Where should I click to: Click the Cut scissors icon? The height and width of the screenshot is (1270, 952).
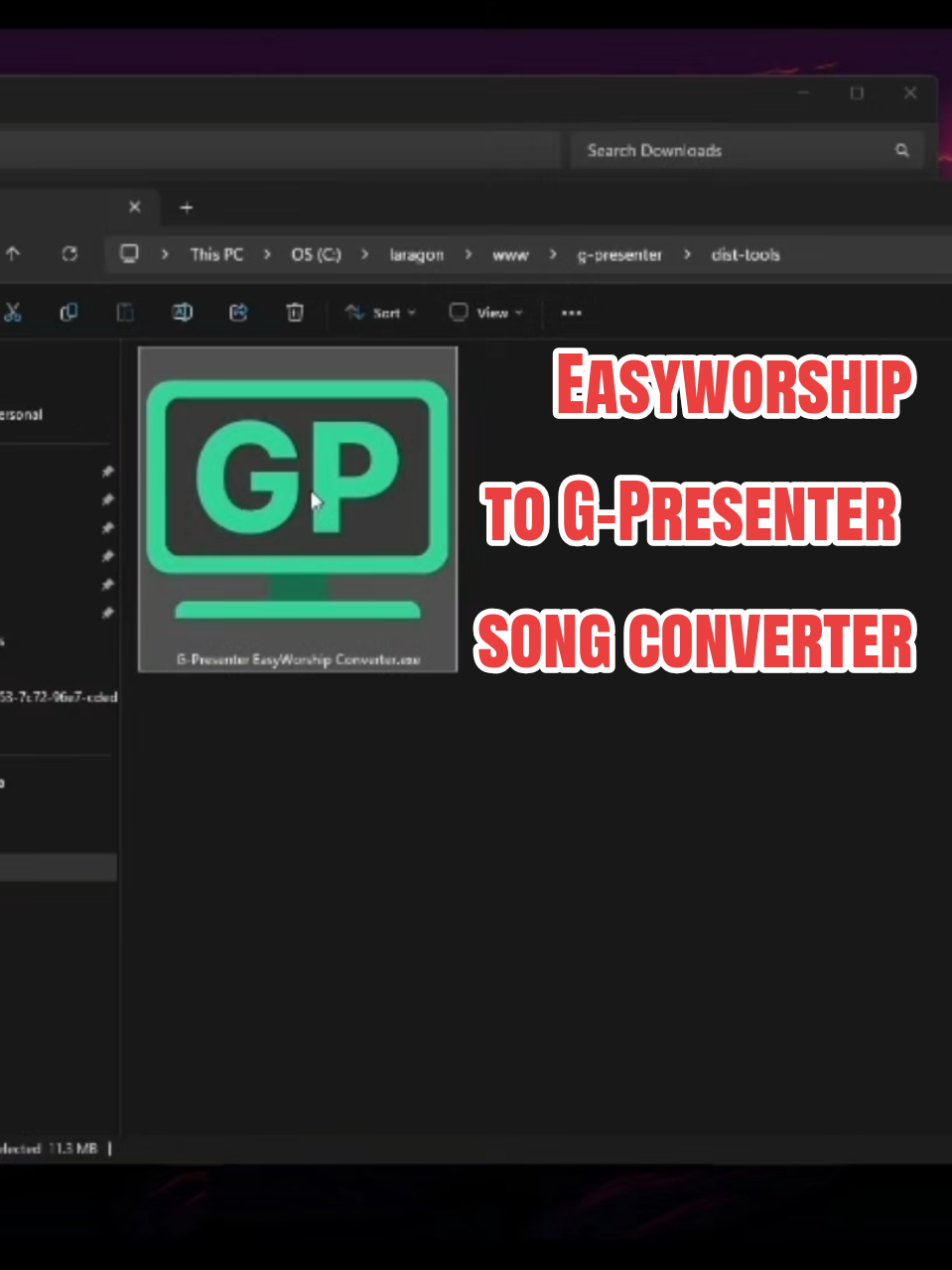click(12, 313)
